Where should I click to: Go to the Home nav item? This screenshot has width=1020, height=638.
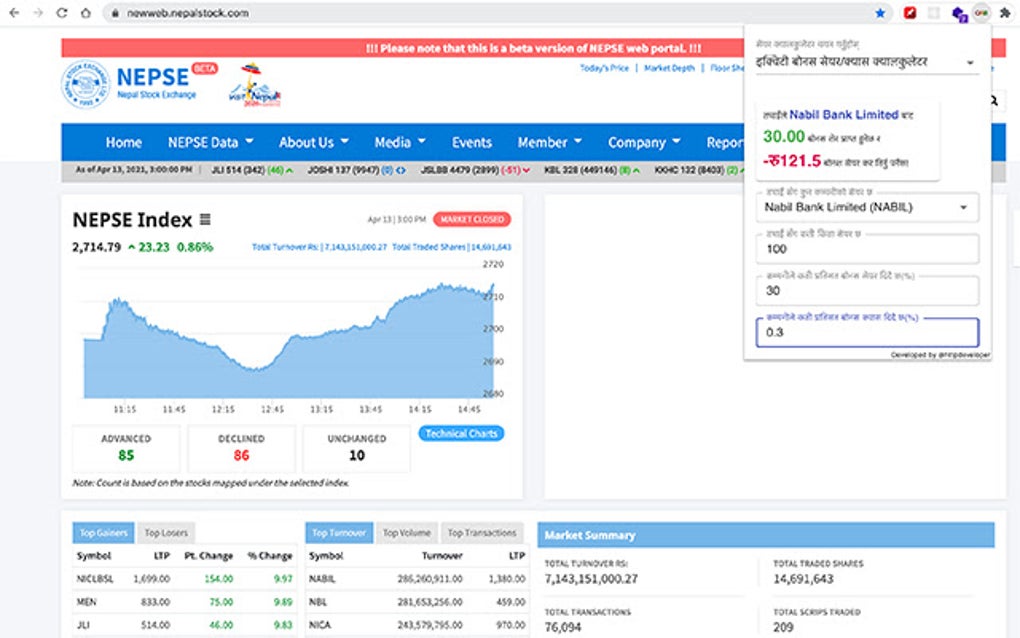pyautogui.click(x=124, y=142)
